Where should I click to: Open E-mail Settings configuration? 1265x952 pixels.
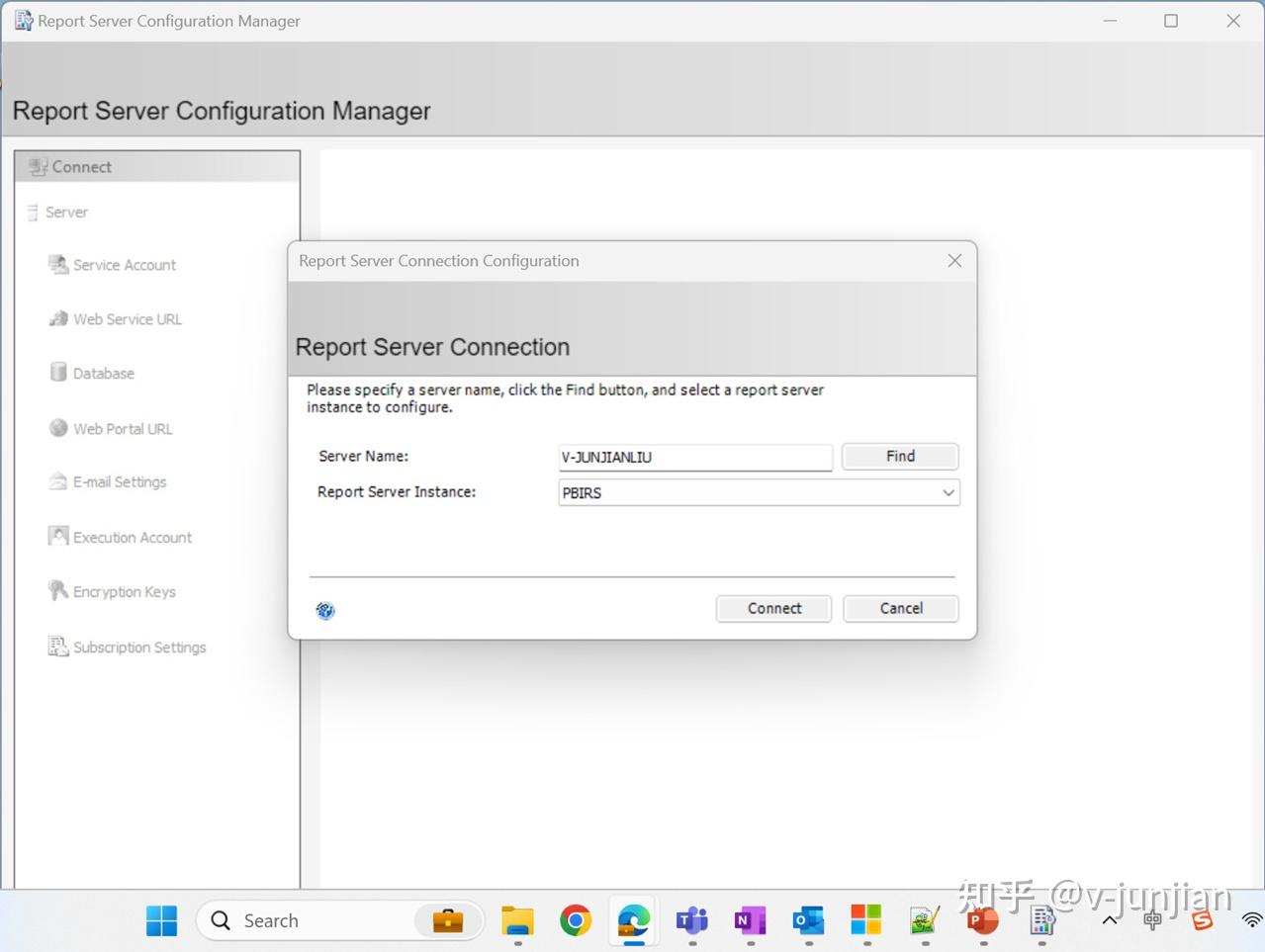pyautogui.click(x=120, y=481)
